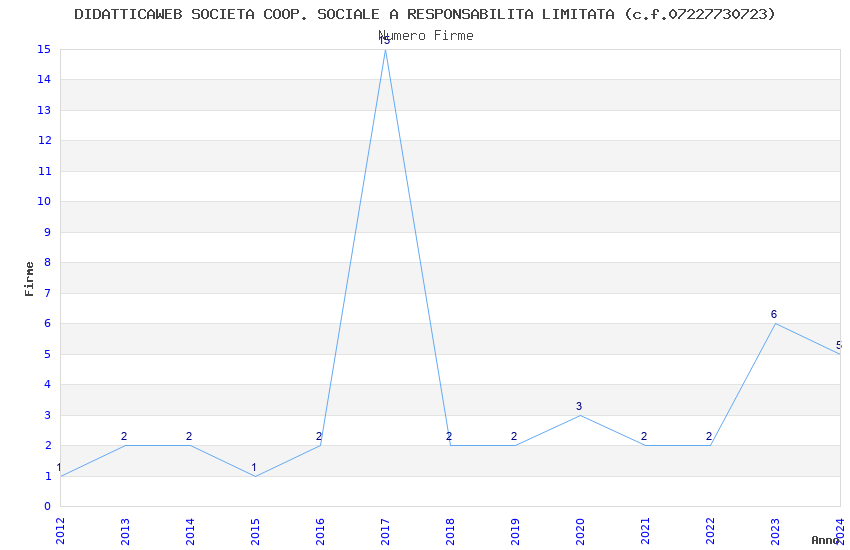Select y-axis tick label 2
This screenshot has height=550, width=850.
click(x=48, y=445)
